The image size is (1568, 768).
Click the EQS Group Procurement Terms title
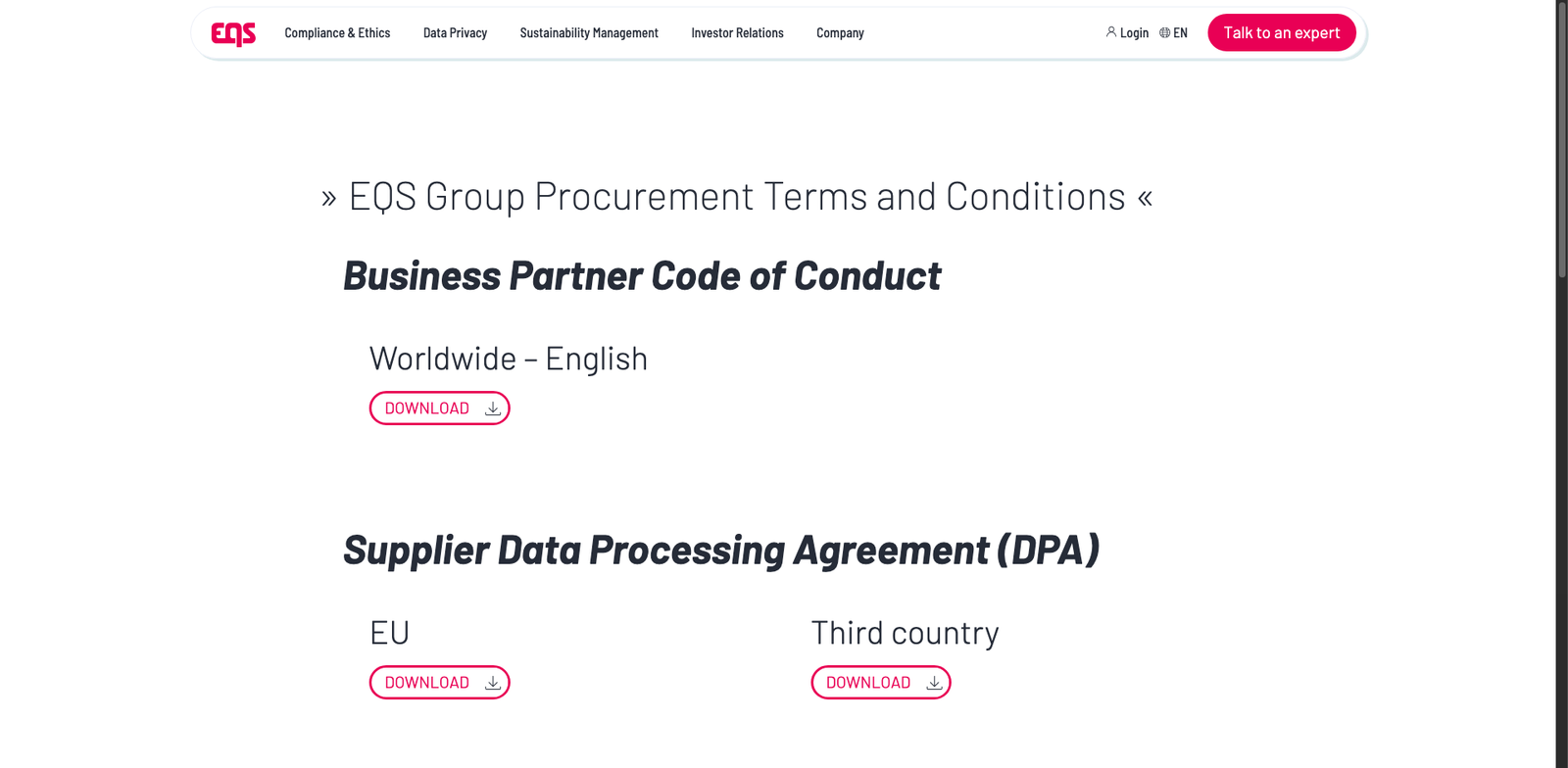click(737, 197)
